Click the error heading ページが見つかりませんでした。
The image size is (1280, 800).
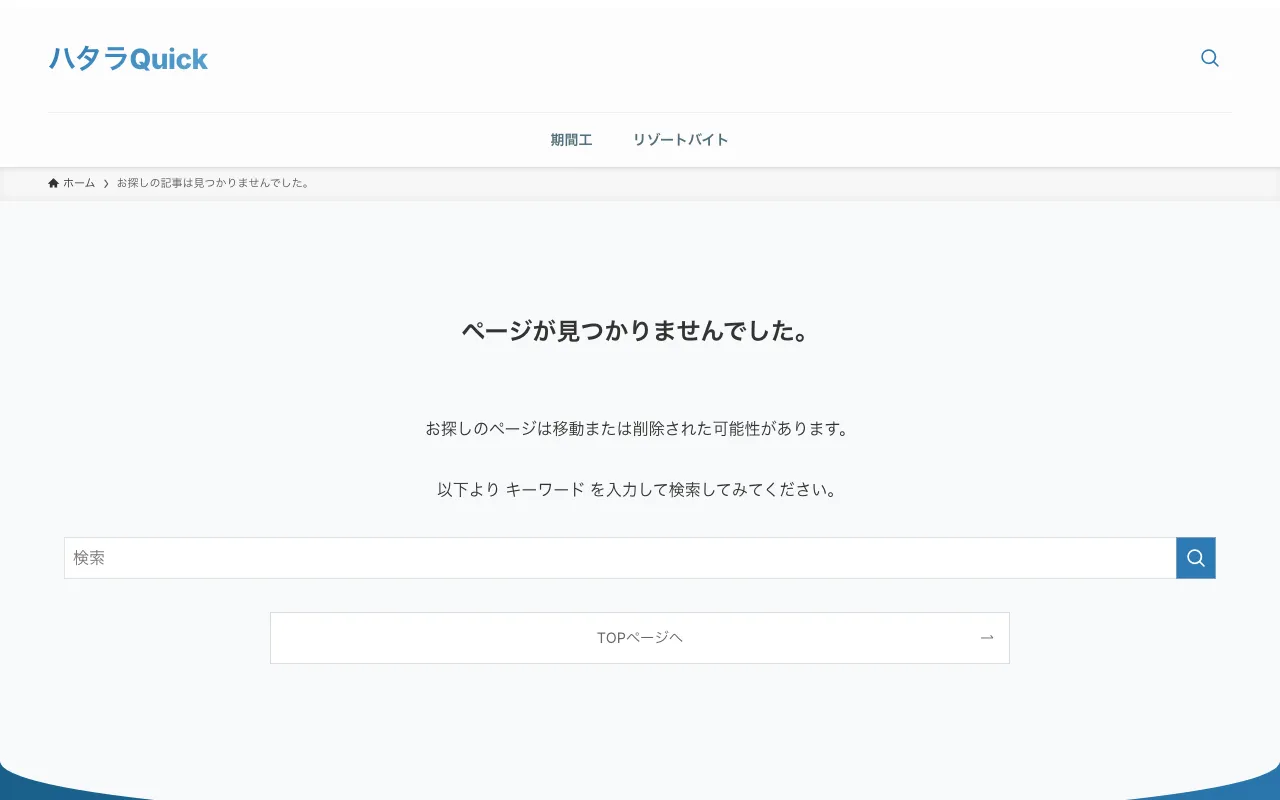click(639, 331)
